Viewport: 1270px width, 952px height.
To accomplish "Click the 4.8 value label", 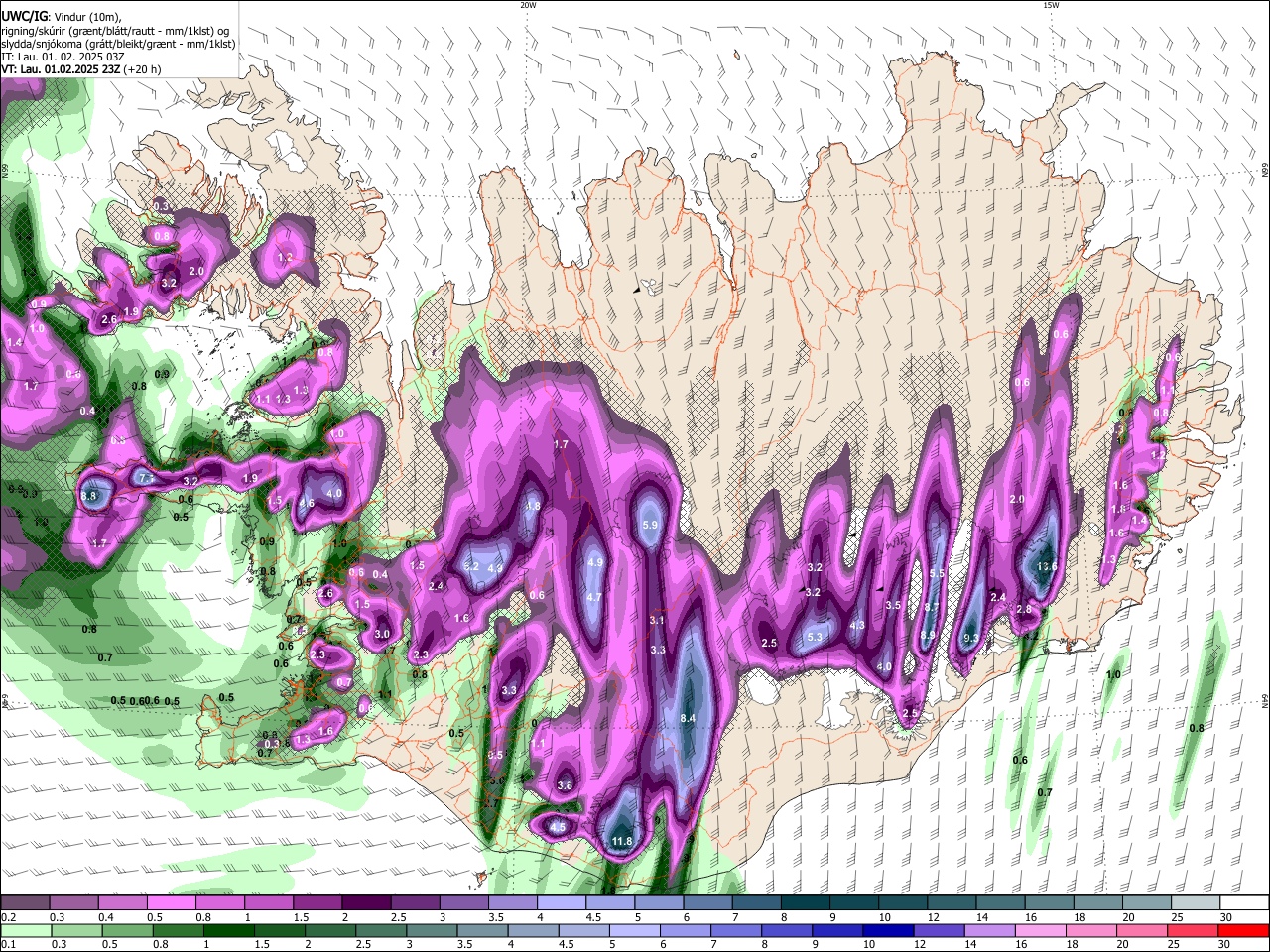I will (533, 506).
